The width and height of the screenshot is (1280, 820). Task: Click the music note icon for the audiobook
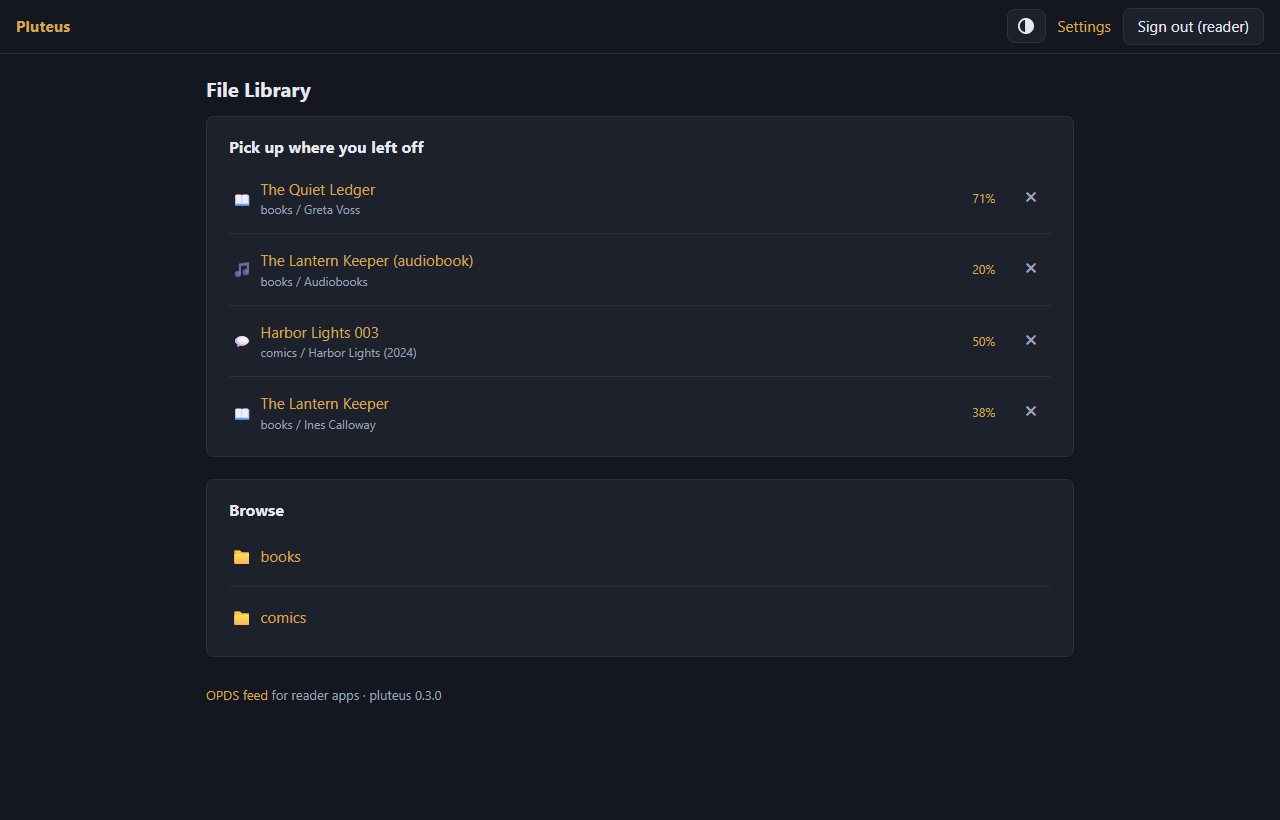tap(242, 270)
